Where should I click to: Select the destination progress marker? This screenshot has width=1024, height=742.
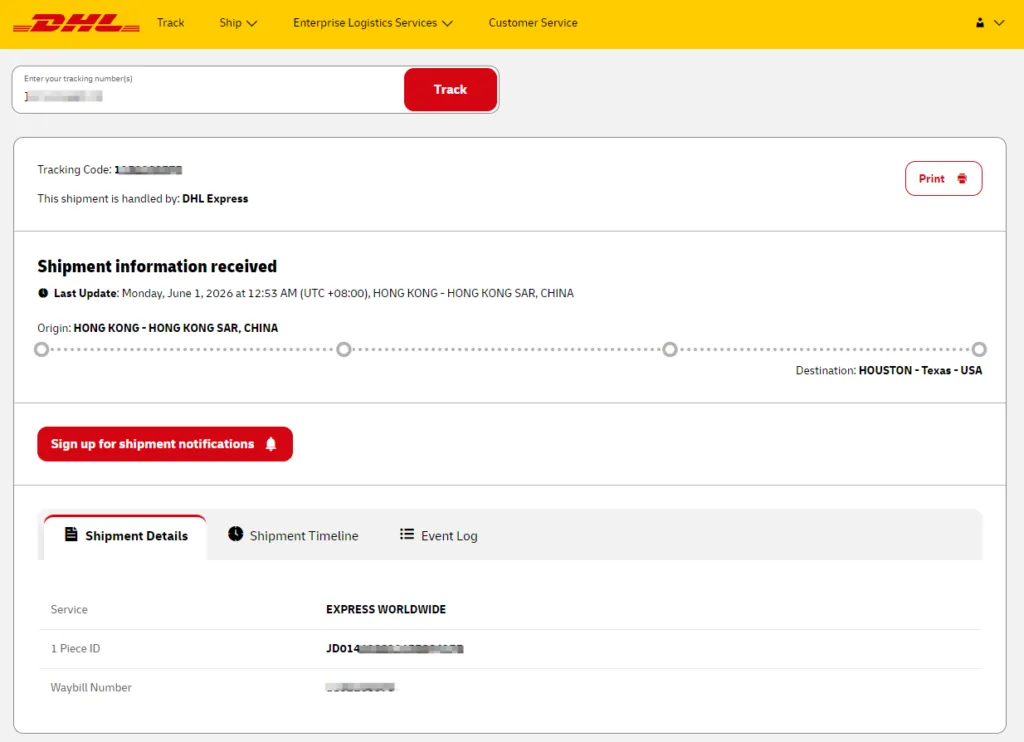coord(979,349)
